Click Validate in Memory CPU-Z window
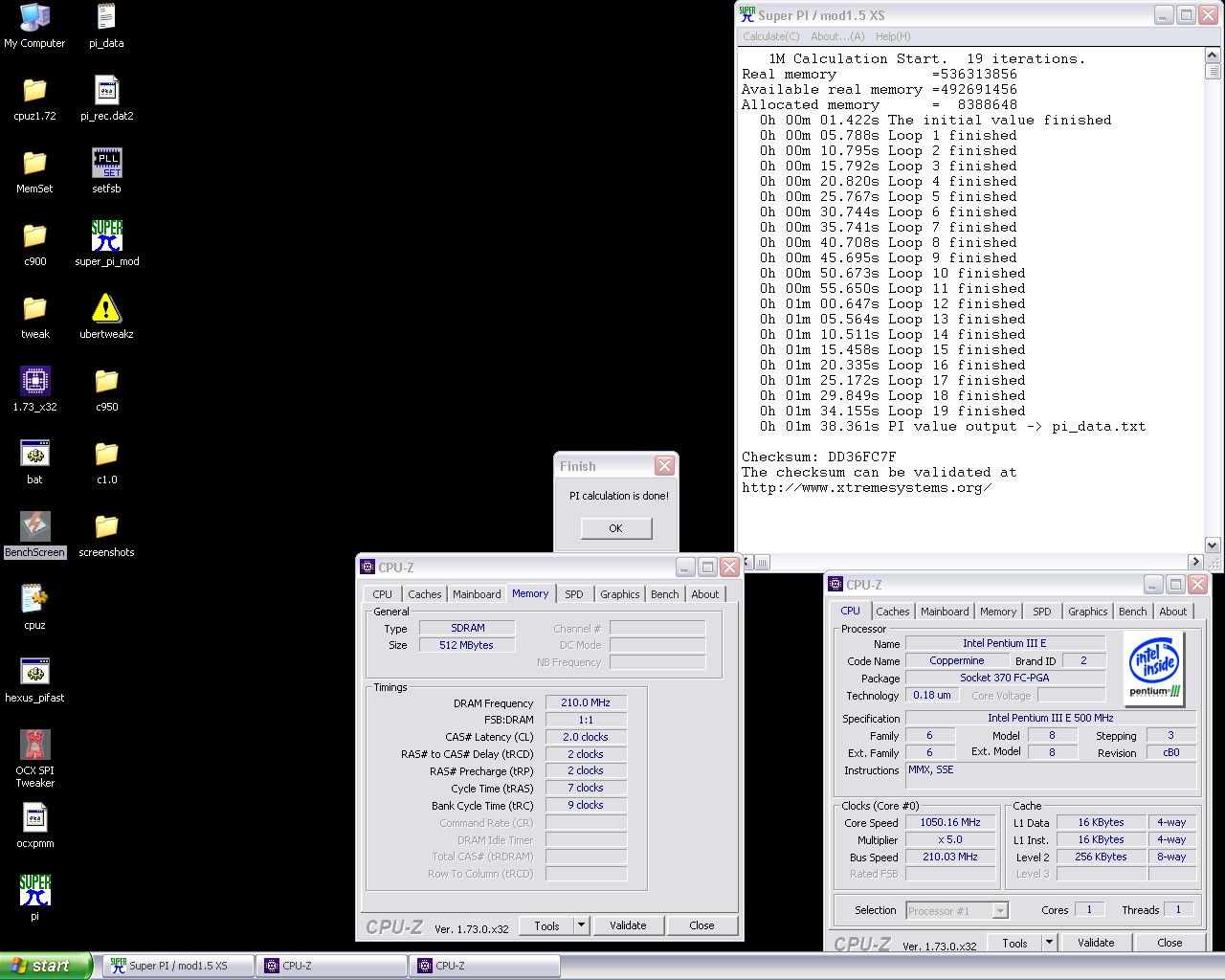 628,925
